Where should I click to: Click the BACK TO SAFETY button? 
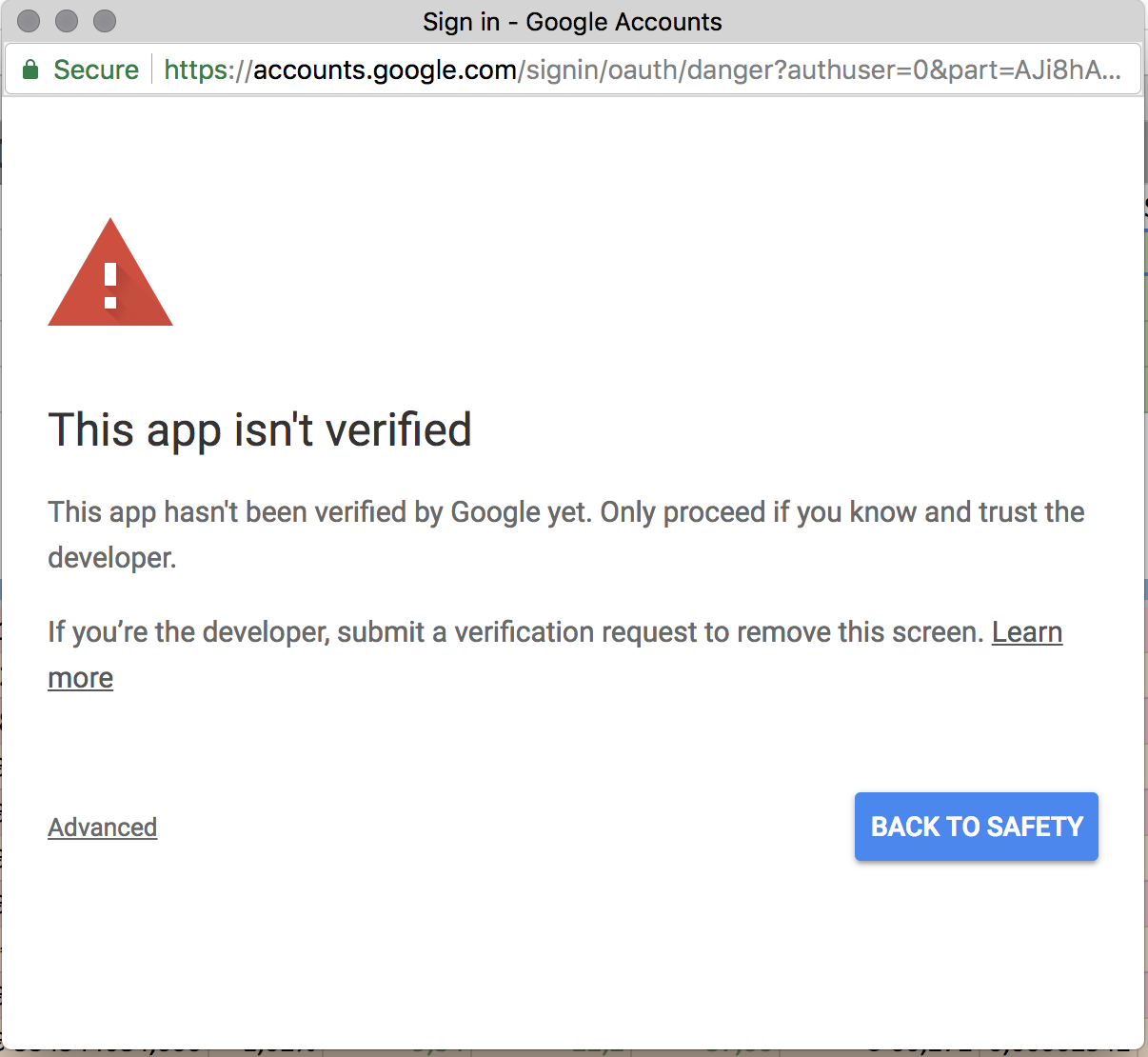(976, 827)
